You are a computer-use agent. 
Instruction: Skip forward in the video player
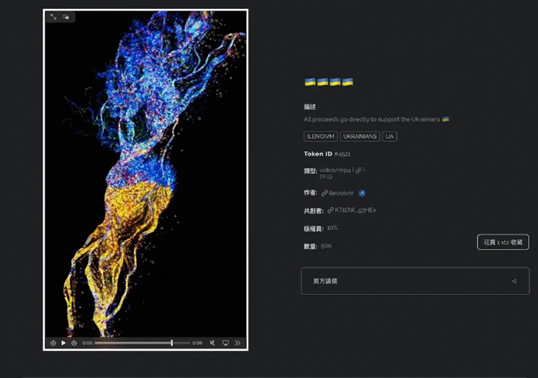click(74, 343)
